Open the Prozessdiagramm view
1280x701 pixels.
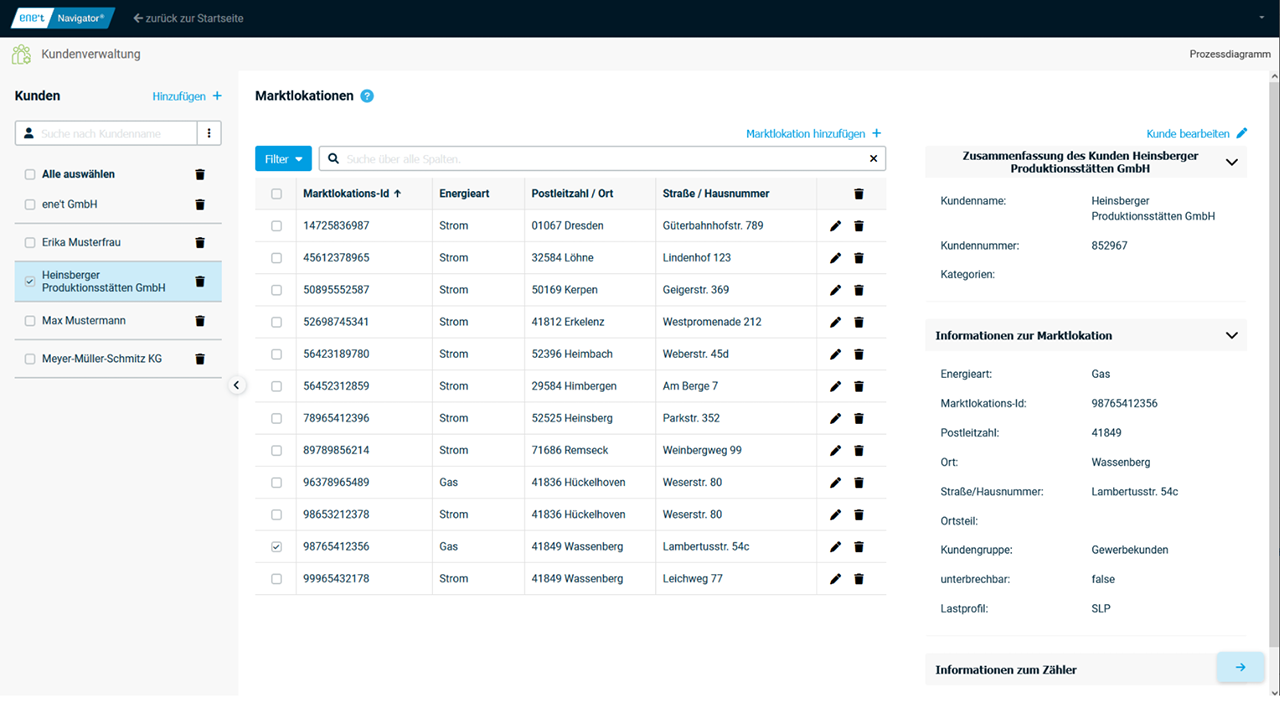pos(1229,54)
